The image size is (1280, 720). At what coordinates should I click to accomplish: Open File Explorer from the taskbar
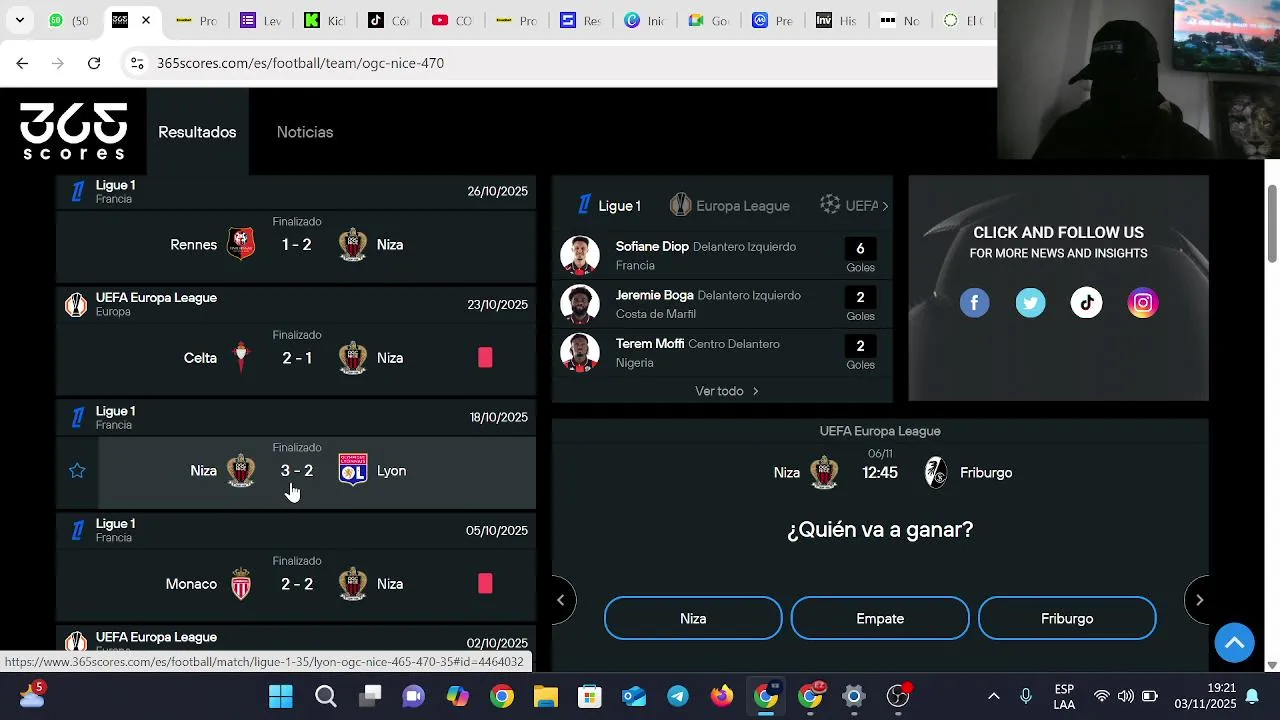pyautogui.click(x=546, y=696)
